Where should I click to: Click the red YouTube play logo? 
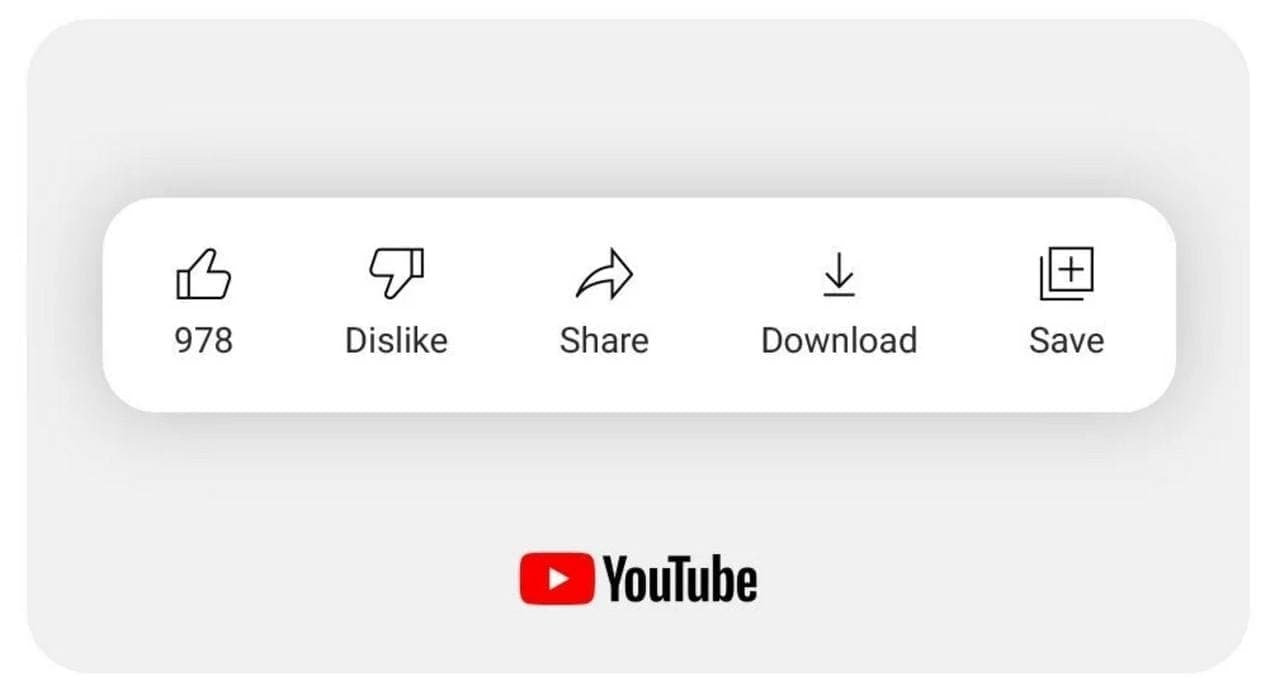point(556,579)
